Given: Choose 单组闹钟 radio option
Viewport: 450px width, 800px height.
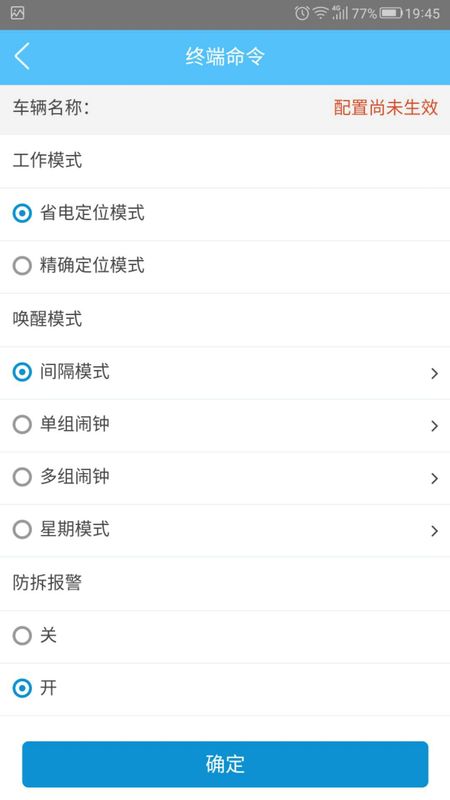Looking at the screenshot, I should tap(22, 424).
